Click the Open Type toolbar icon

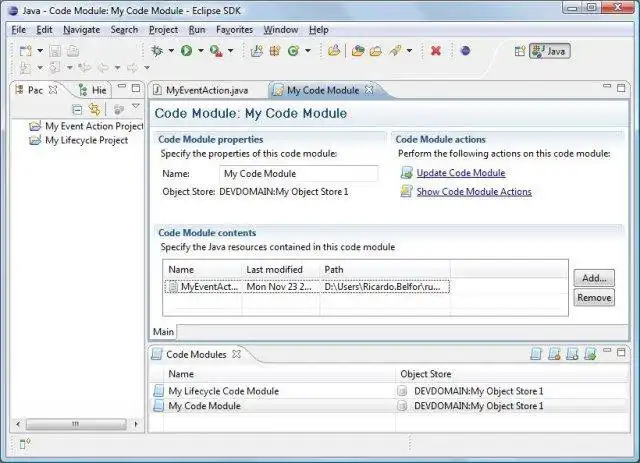point(334,51)
